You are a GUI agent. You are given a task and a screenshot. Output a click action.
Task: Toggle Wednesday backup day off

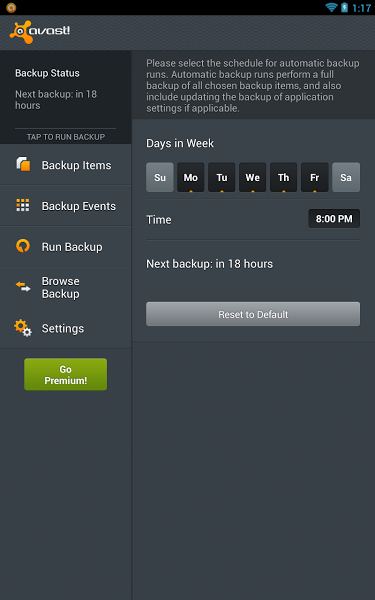pos(253,177)
